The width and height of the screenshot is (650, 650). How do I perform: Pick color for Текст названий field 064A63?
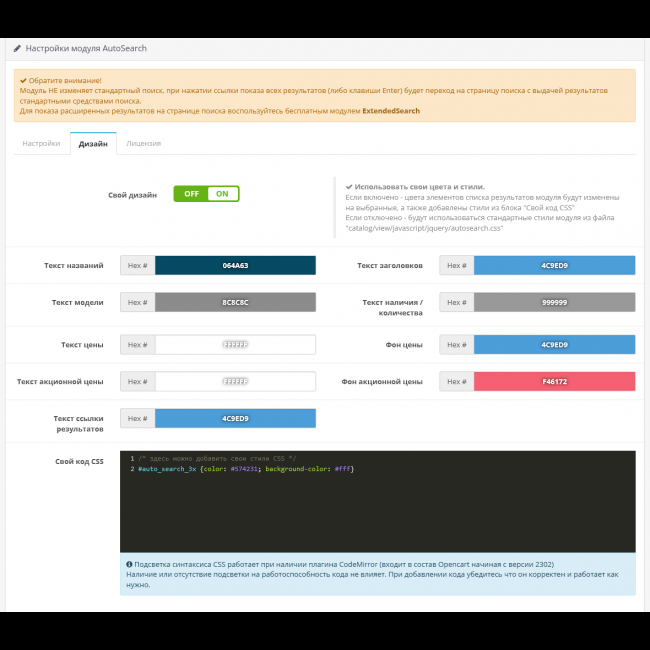pos(235,266)
